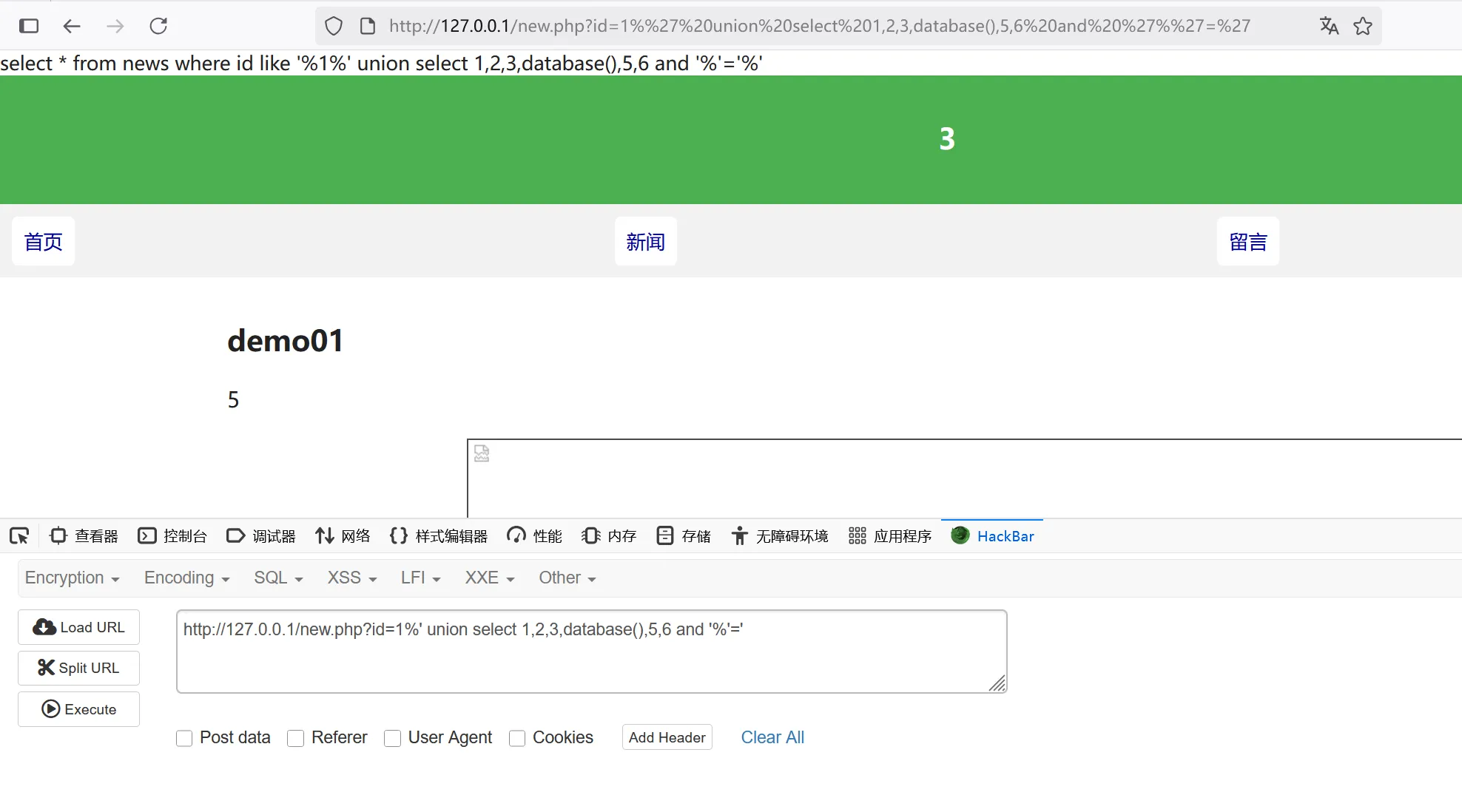Expand the XSS dropdown
Screen dimensions: 1462x812
click(x=352, y=578)
